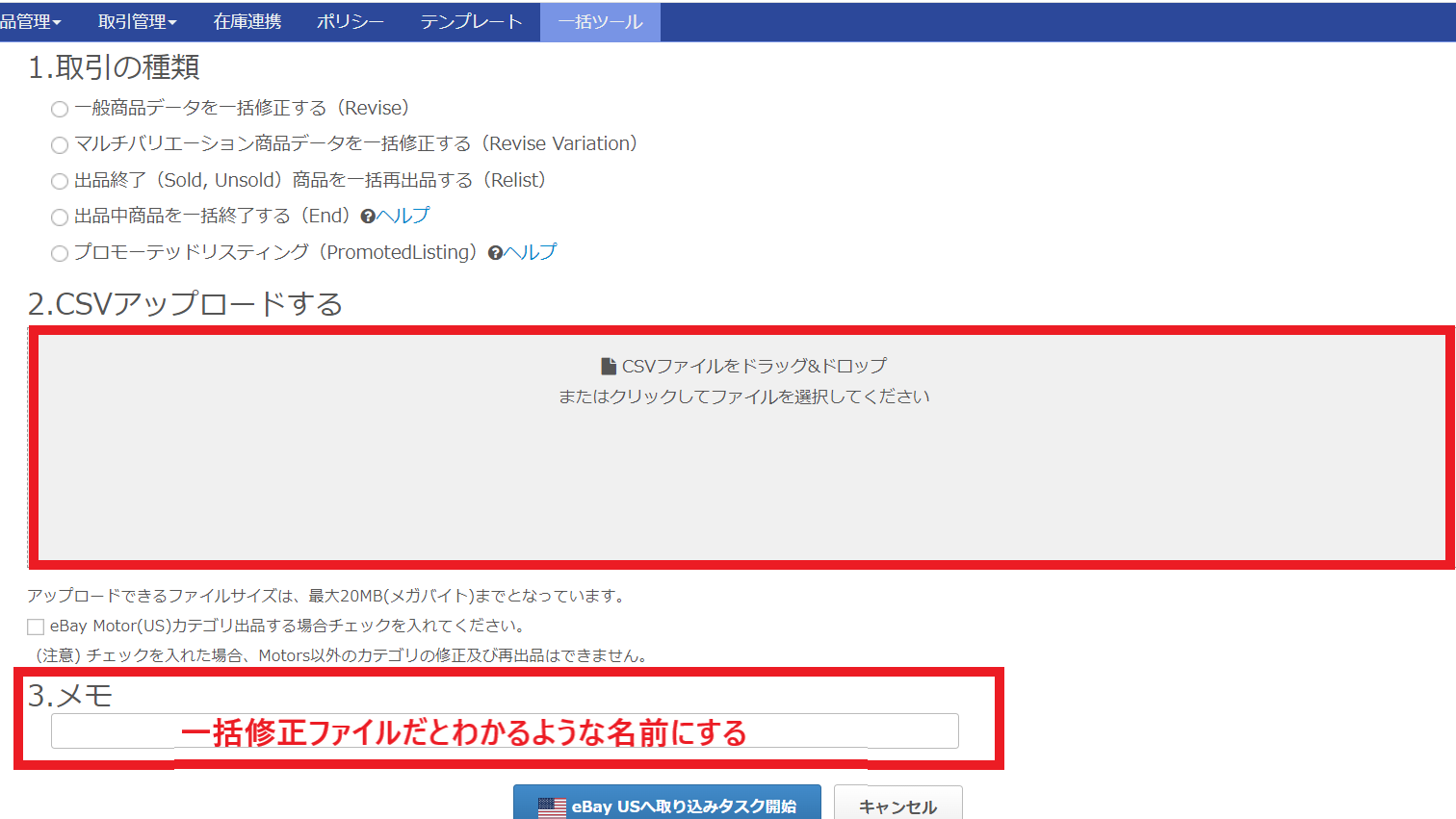1456x819 pixels.
Task: Click the 最大20MB file size note text
Action: 326,596
